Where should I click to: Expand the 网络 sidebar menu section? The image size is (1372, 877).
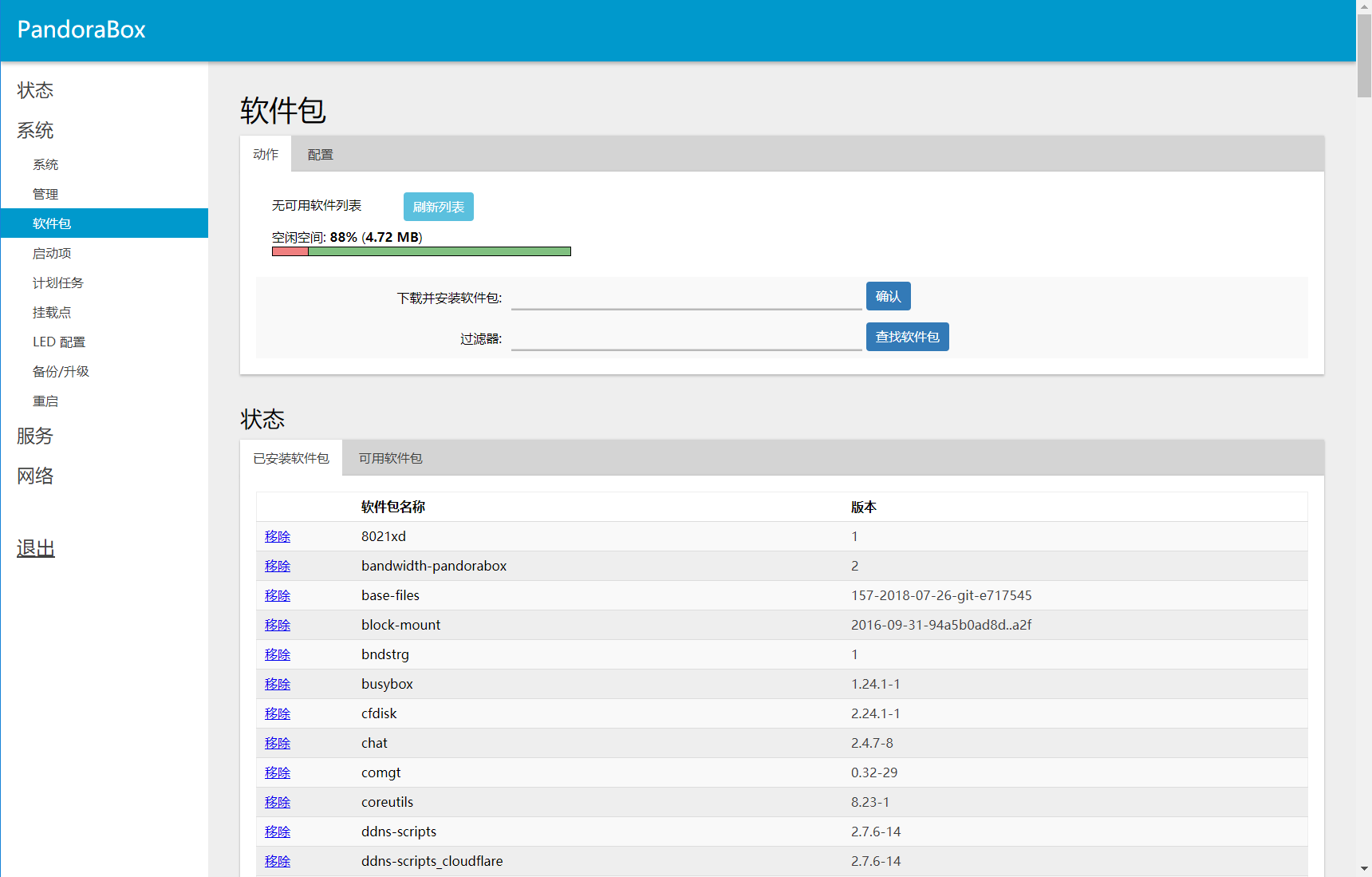coord(35,476)
